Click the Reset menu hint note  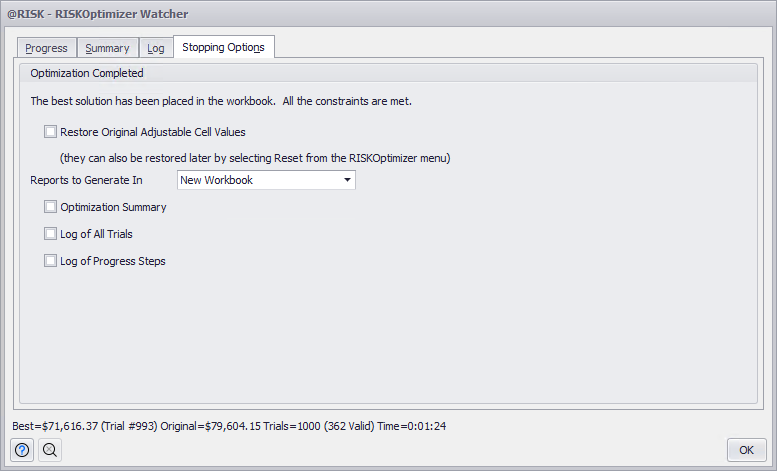click(x=255, y=157)
